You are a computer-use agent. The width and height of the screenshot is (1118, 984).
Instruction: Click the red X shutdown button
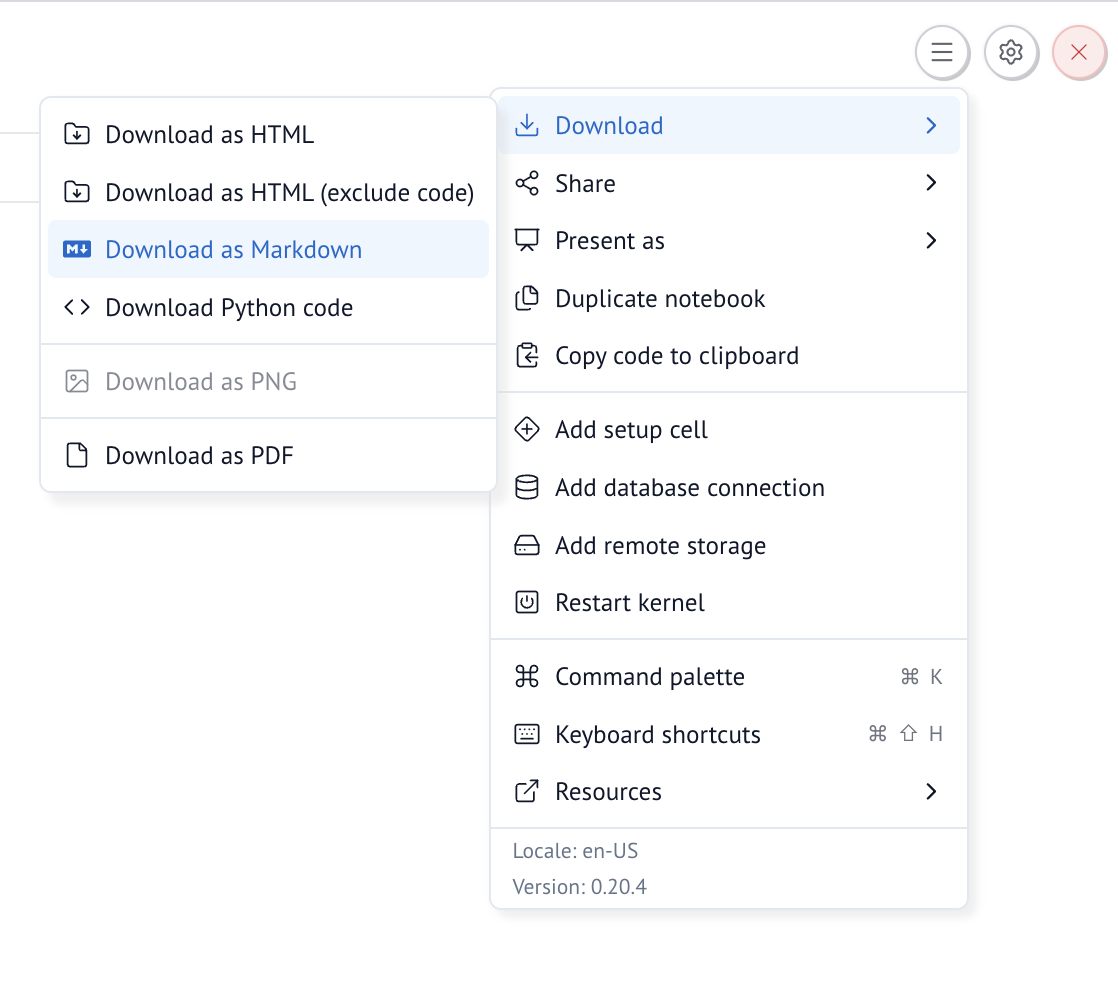click(1078, 52)
